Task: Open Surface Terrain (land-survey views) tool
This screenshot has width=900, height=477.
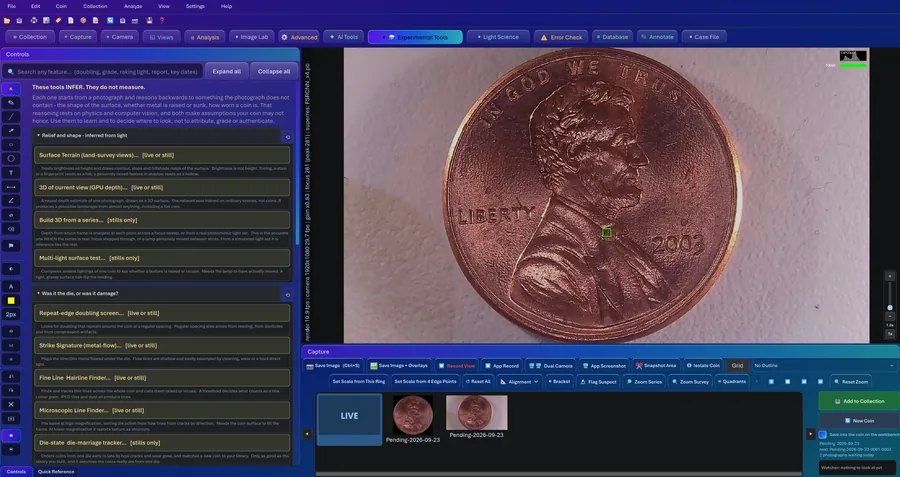Action: click(162, 155)
